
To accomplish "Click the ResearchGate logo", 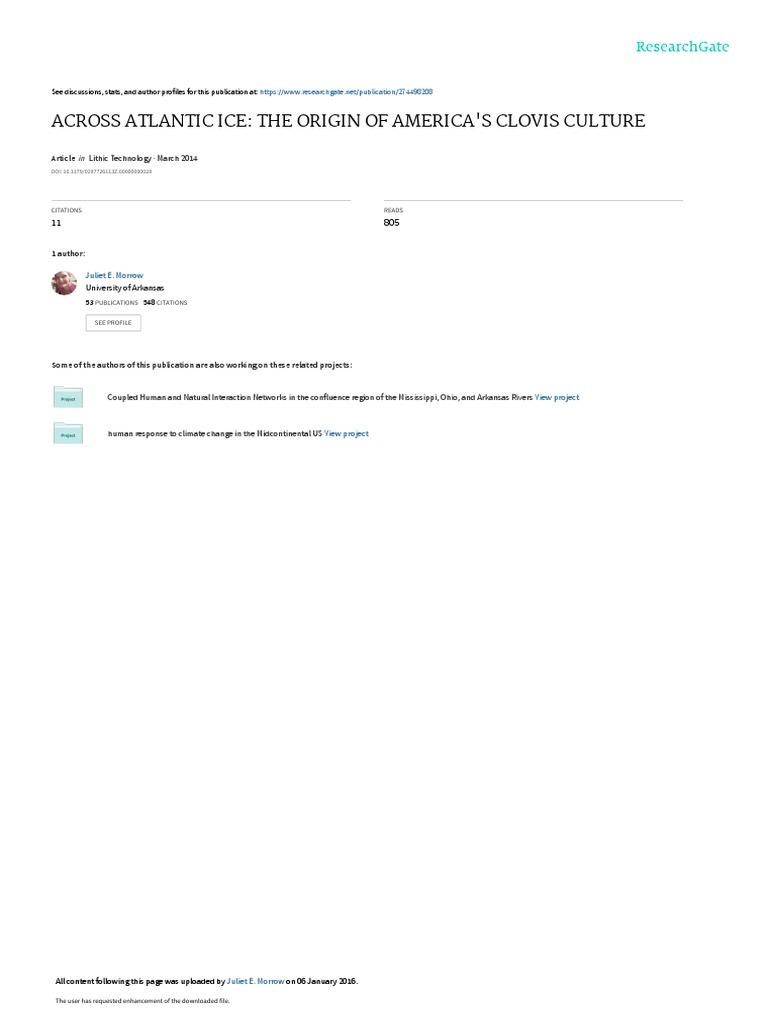I will [x=682, y=46].
